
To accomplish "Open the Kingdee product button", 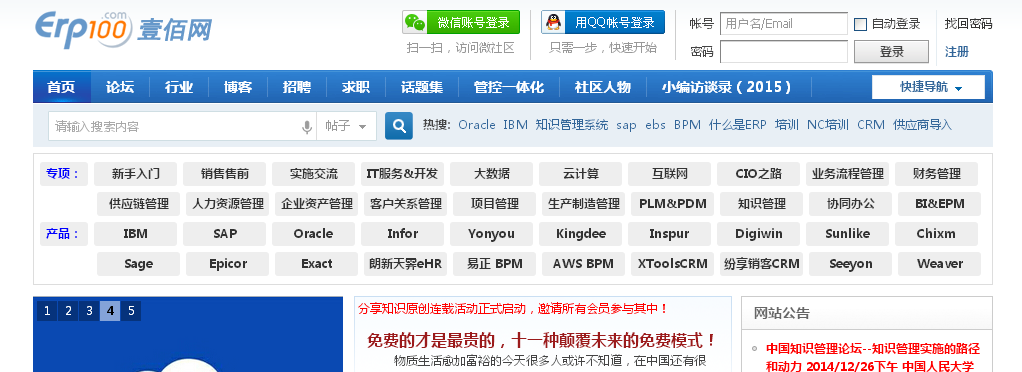I will pos(580,234).
